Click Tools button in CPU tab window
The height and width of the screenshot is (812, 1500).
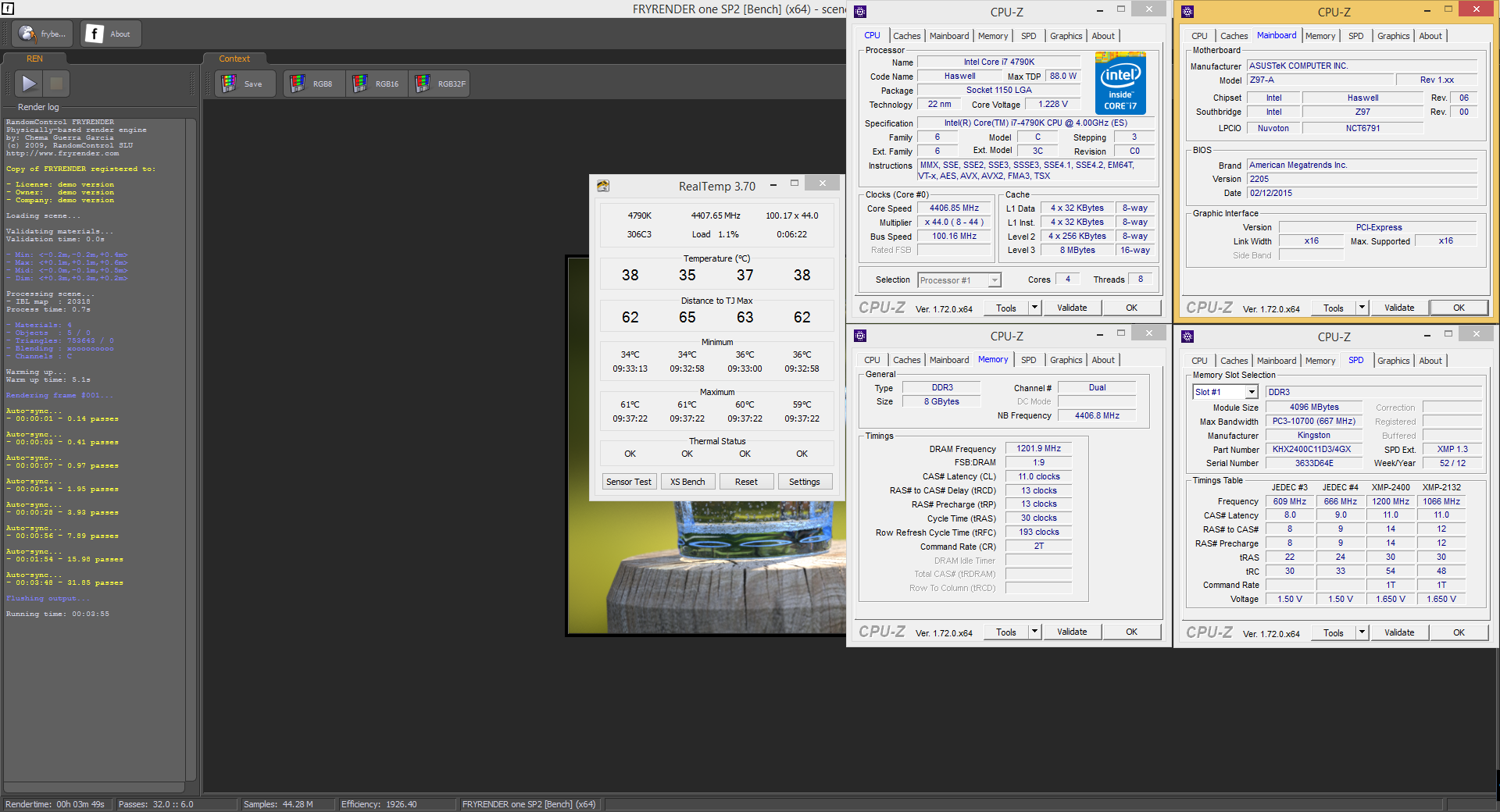click(1006, 308)
